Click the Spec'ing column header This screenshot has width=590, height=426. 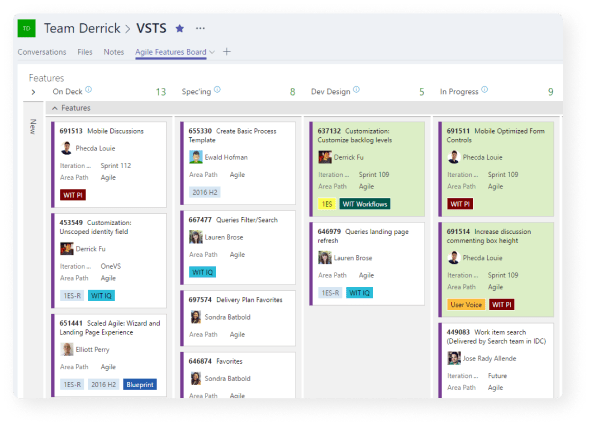[196, 91]
